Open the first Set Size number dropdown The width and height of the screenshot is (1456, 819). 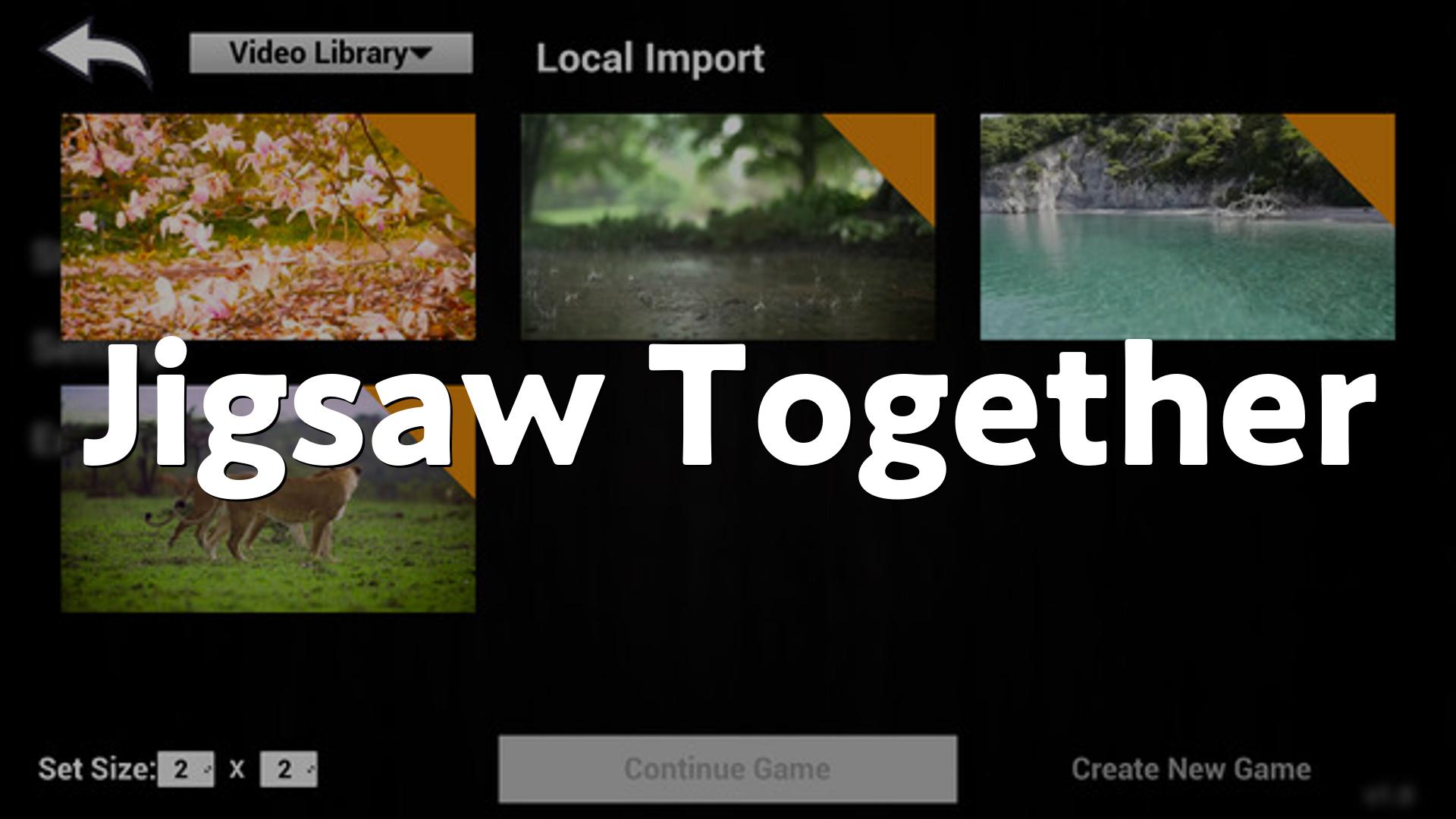pos(186,769)
